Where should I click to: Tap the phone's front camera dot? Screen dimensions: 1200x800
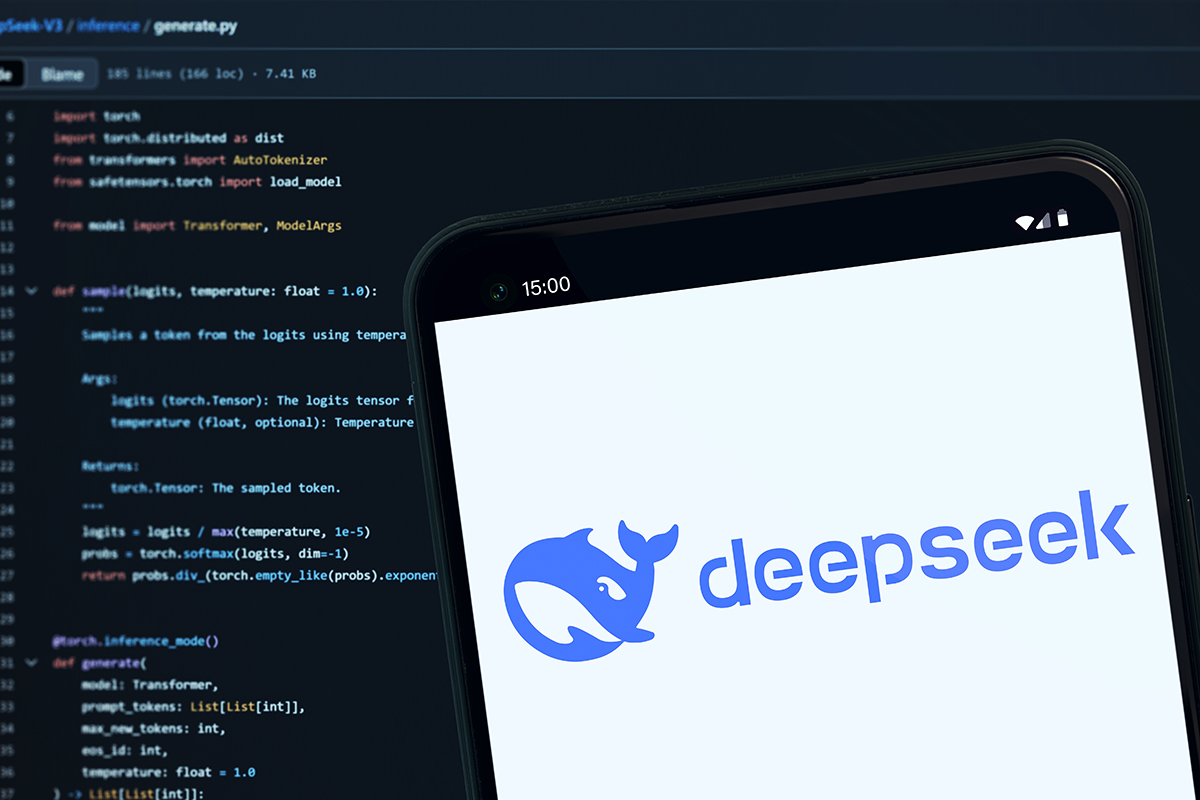click(497, 293)
